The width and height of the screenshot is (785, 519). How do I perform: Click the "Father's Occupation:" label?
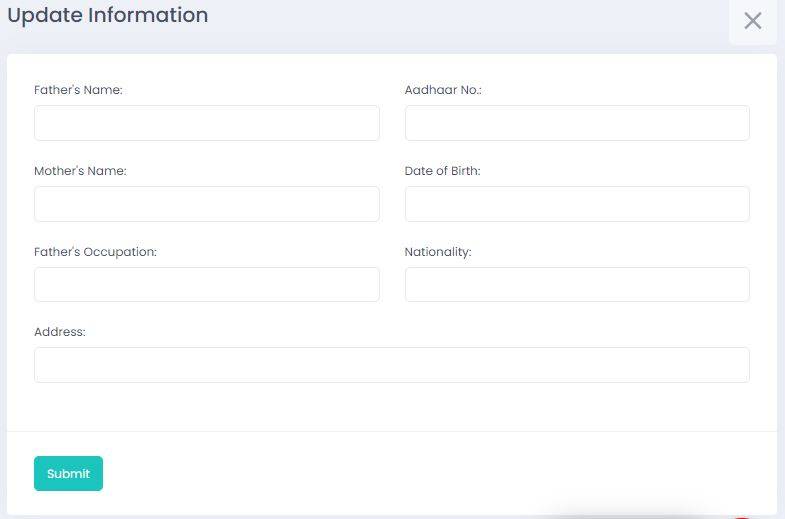click(x=95, y=252)
